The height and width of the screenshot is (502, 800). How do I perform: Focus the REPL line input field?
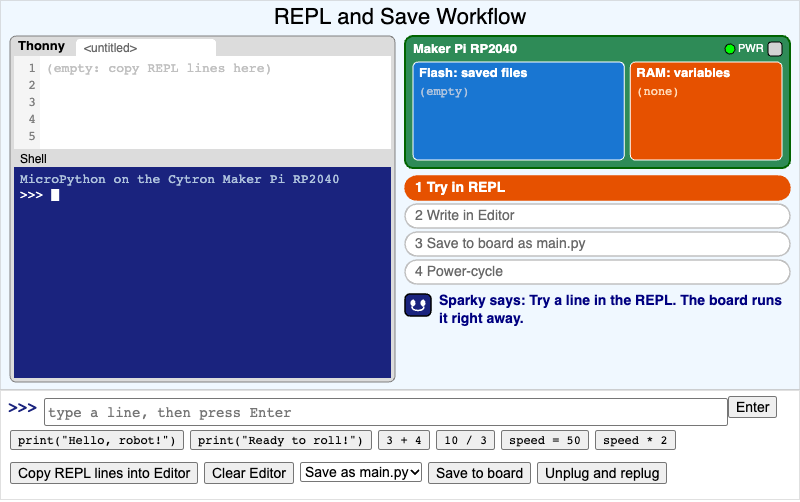(x=386, y=412)
